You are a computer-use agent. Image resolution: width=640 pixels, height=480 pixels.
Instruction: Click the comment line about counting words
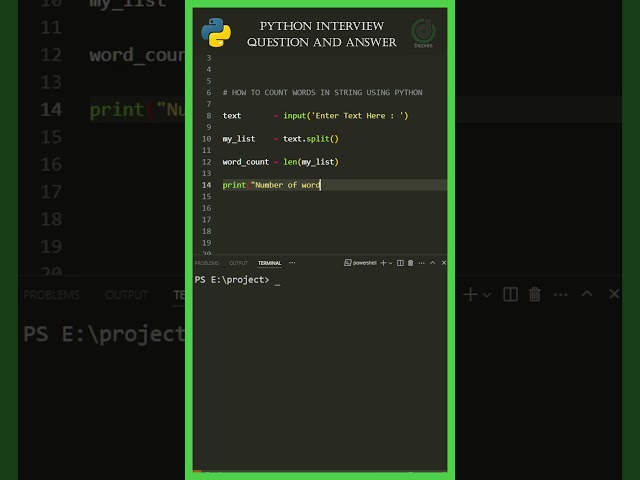(x=322, y=93)
